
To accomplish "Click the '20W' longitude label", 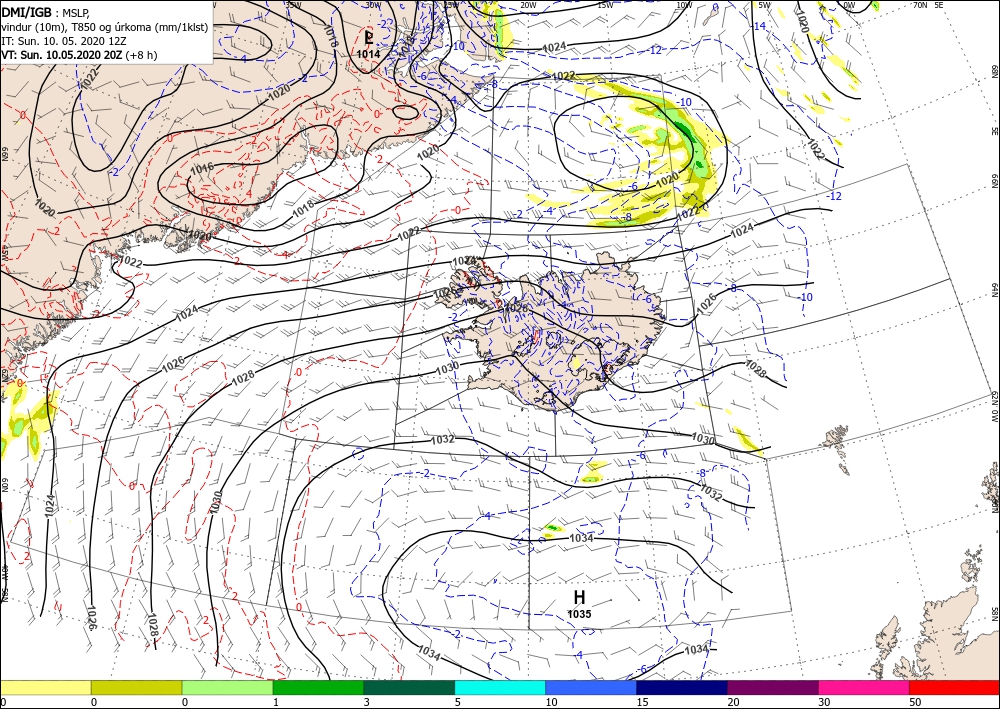I will point(527,5).
